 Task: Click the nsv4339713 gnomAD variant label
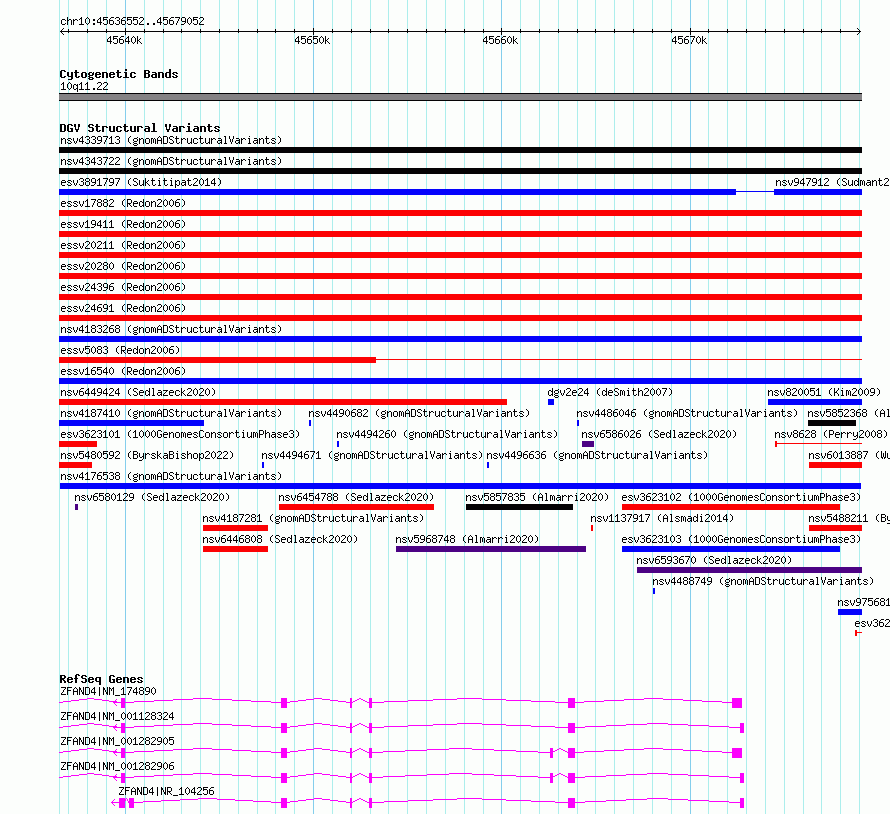pos(171,140)
